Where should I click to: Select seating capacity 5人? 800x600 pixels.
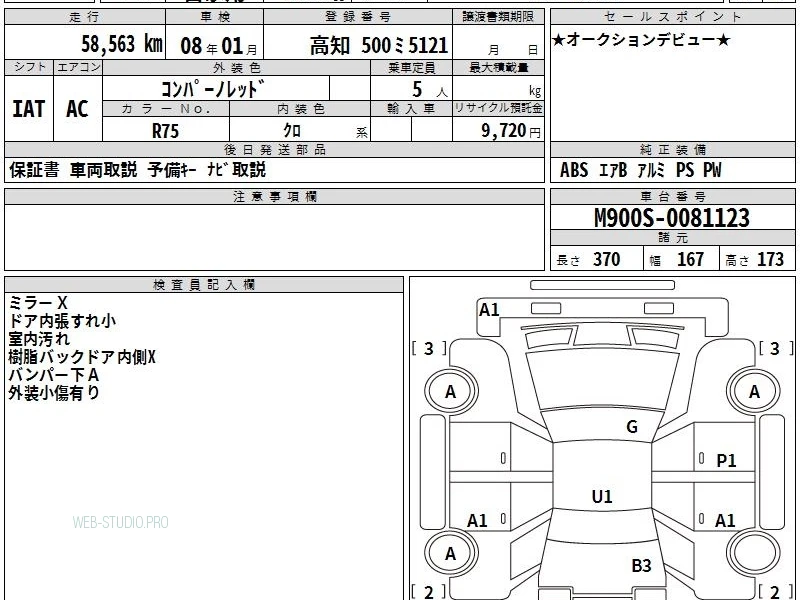point(430,90)
